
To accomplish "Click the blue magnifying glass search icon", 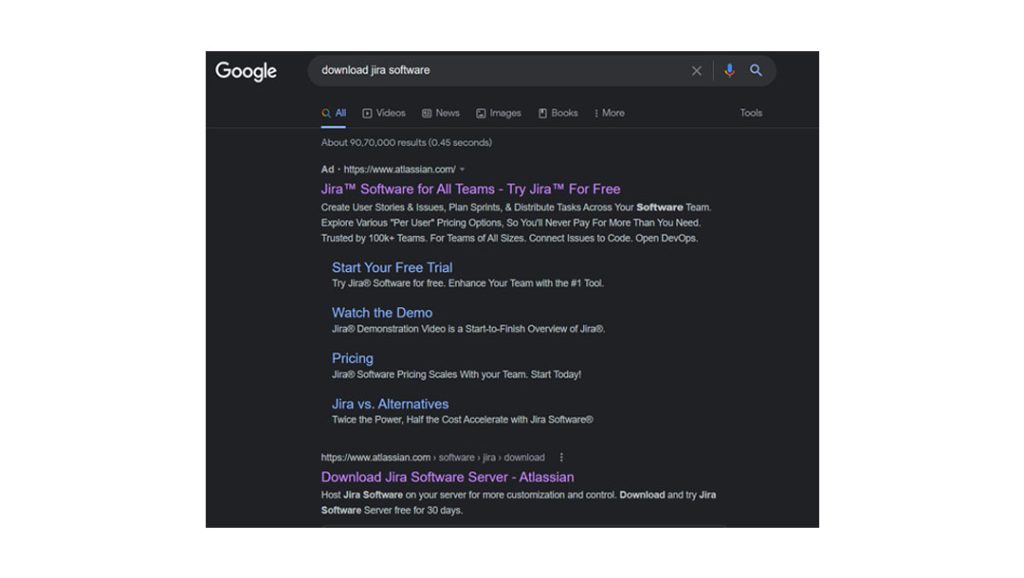I will coord(756,70).
